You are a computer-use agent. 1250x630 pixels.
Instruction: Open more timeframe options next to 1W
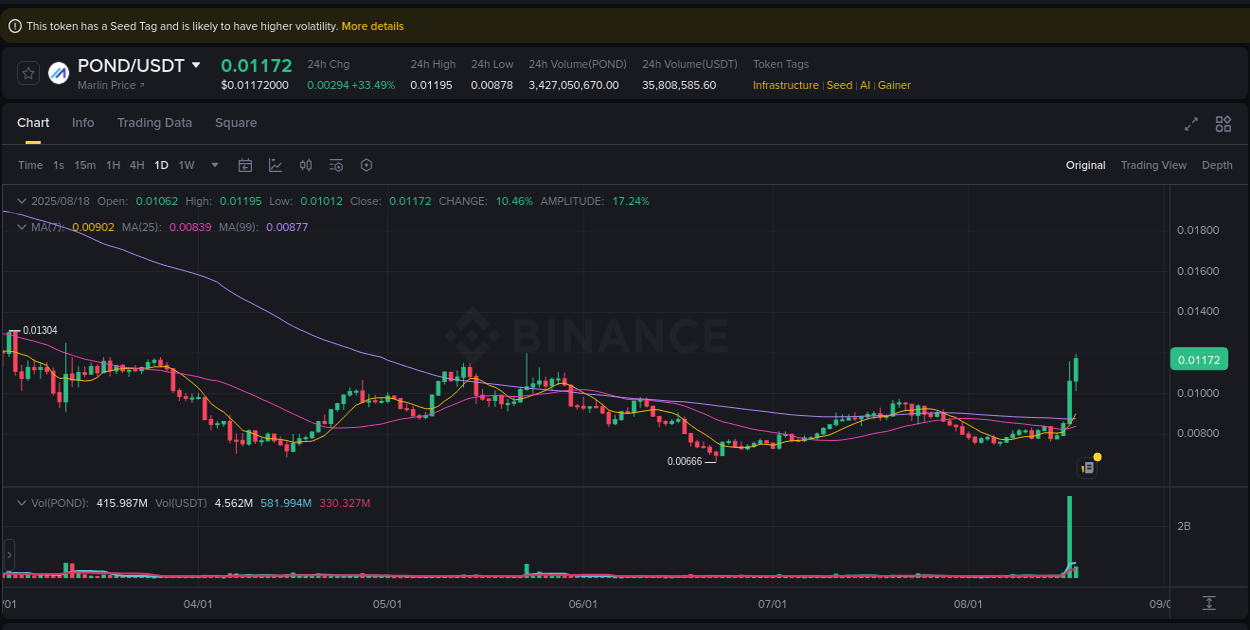click(213, 165)
